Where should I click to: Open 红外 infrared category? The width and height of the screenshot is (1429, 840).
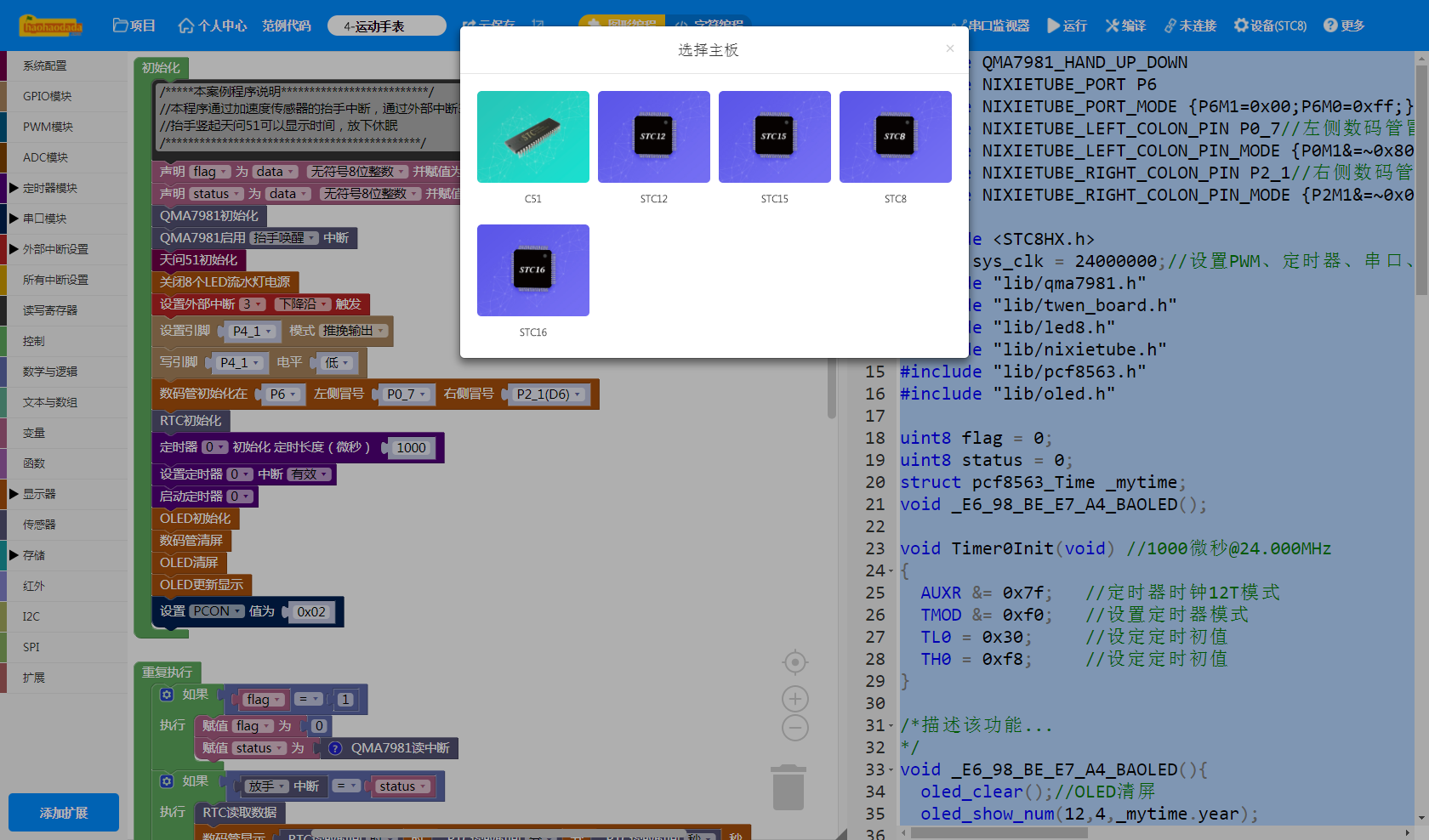[x=64, y=586]
